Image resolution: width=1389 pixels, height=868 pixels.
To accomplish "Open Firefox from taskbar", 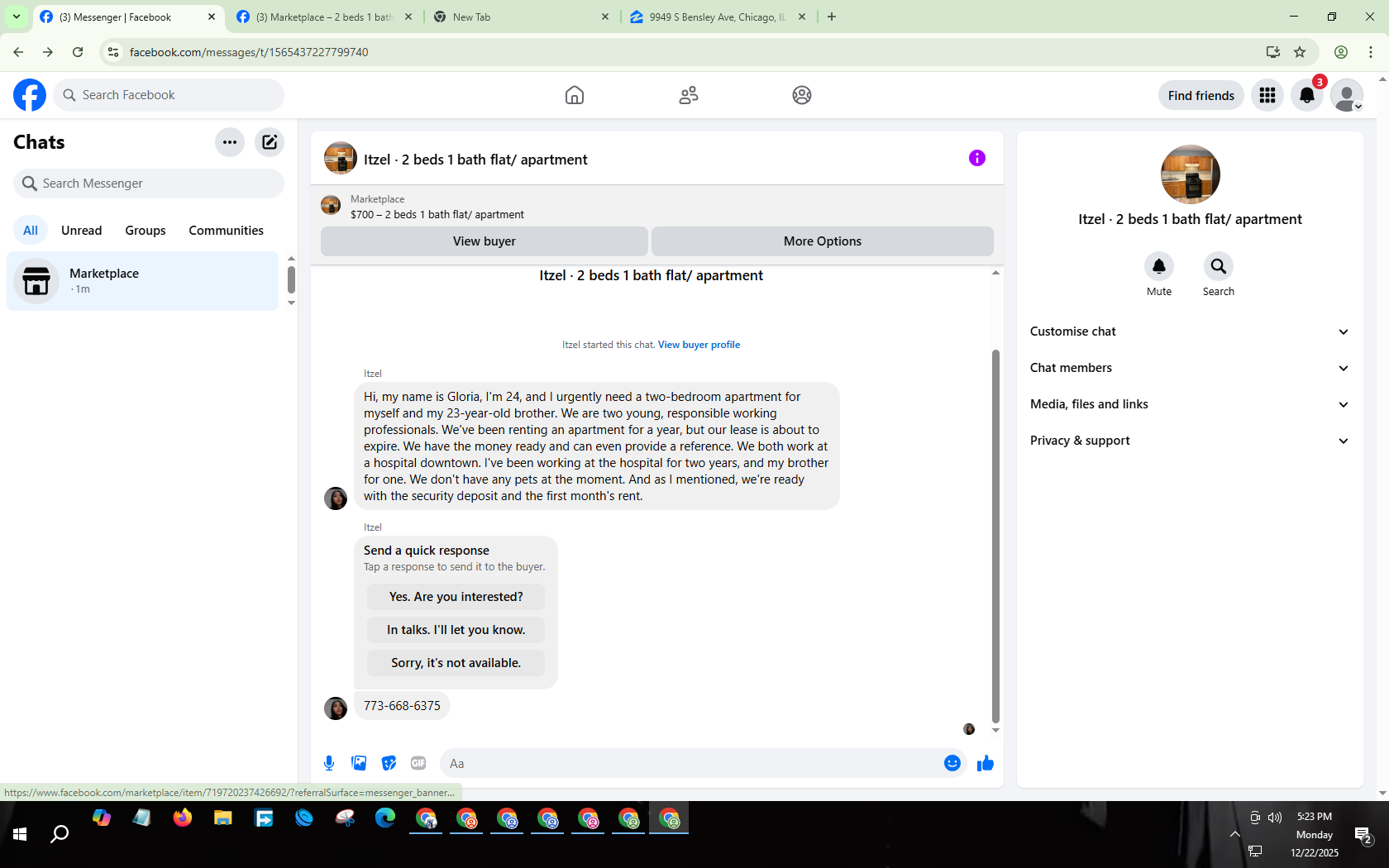I will click(183, 818).
